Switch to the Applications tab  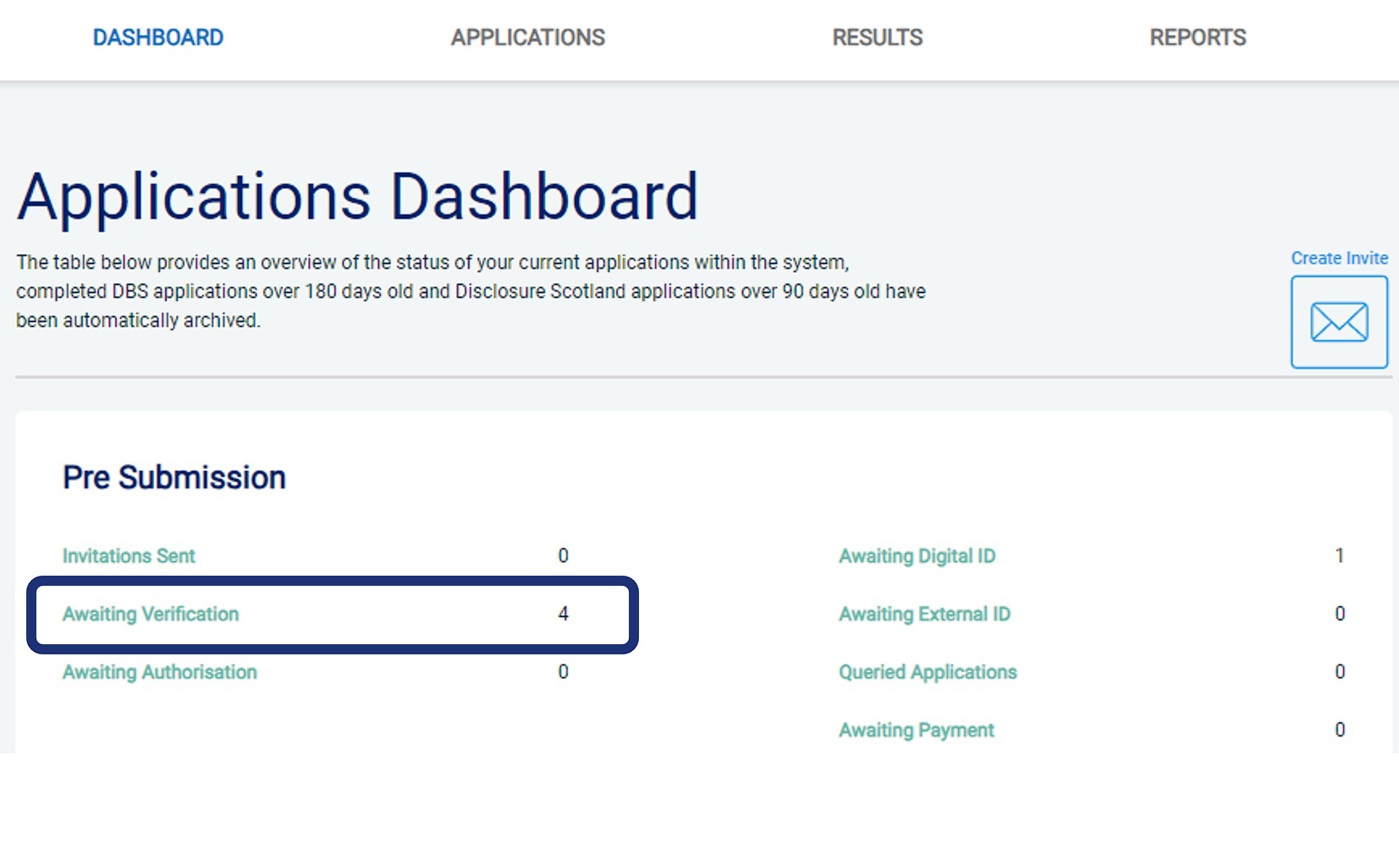tap(528, 38)
